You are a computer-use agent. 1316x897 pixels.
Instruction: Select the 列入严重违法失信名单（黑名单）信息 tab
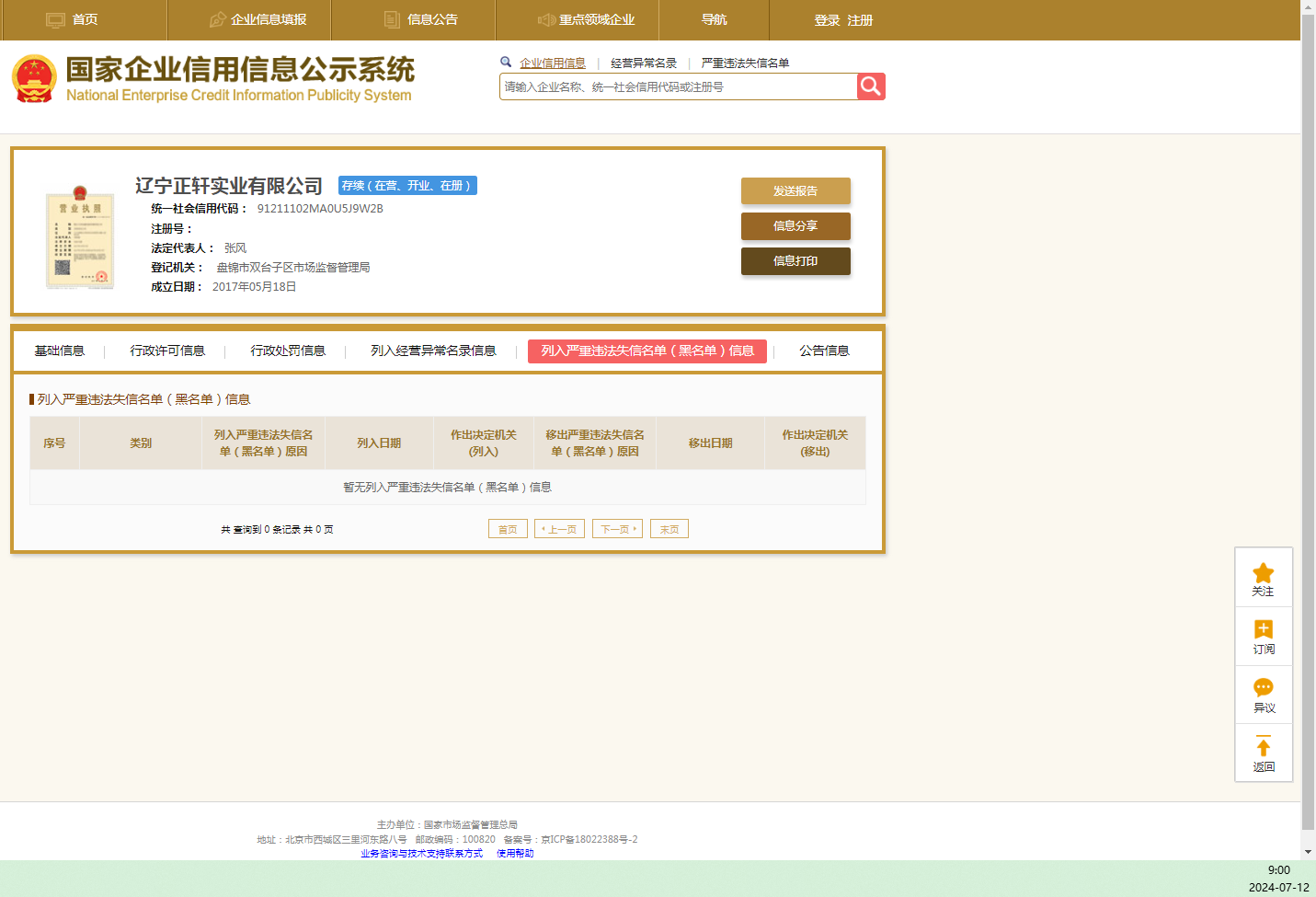(x=647, y=351)
